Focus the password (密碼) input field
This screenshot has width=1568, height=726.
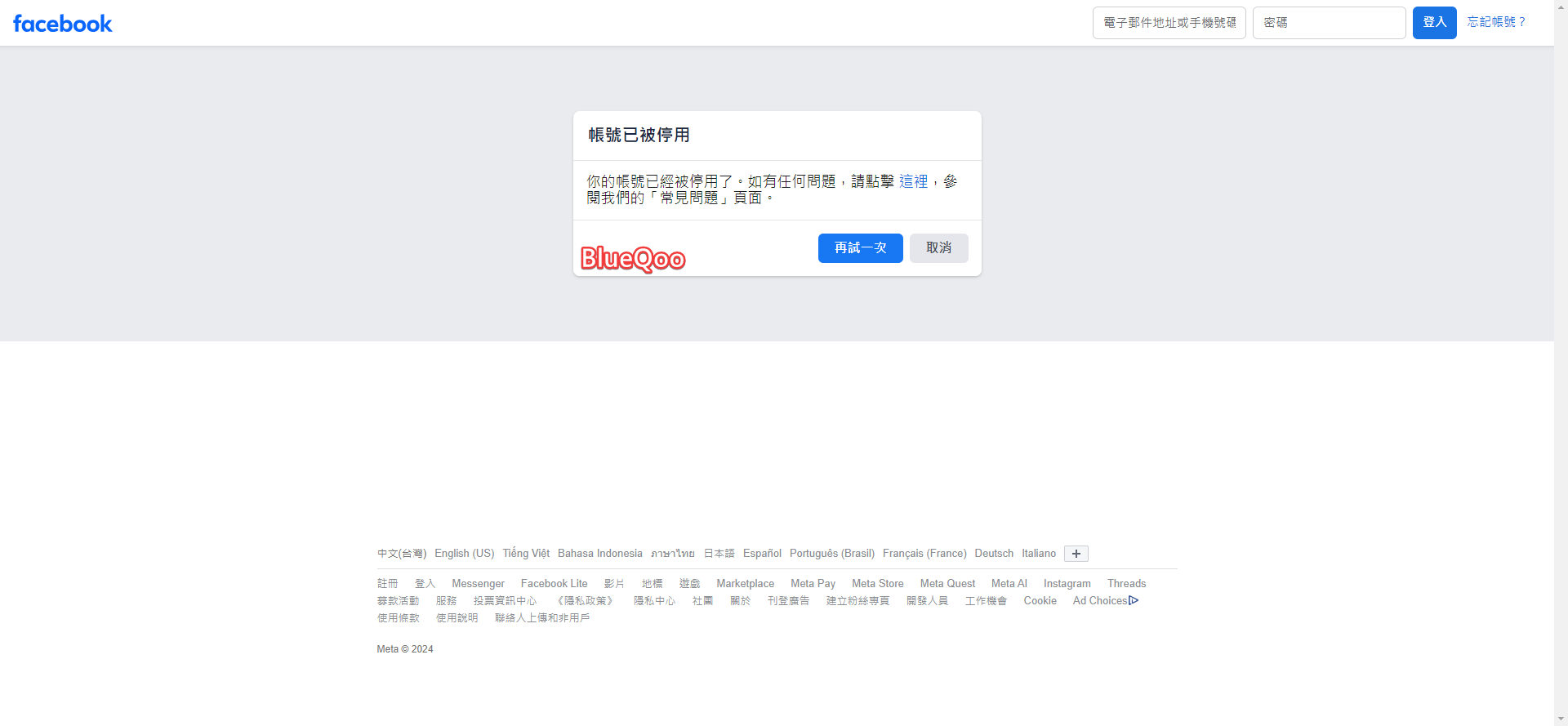click(1329, 23)
